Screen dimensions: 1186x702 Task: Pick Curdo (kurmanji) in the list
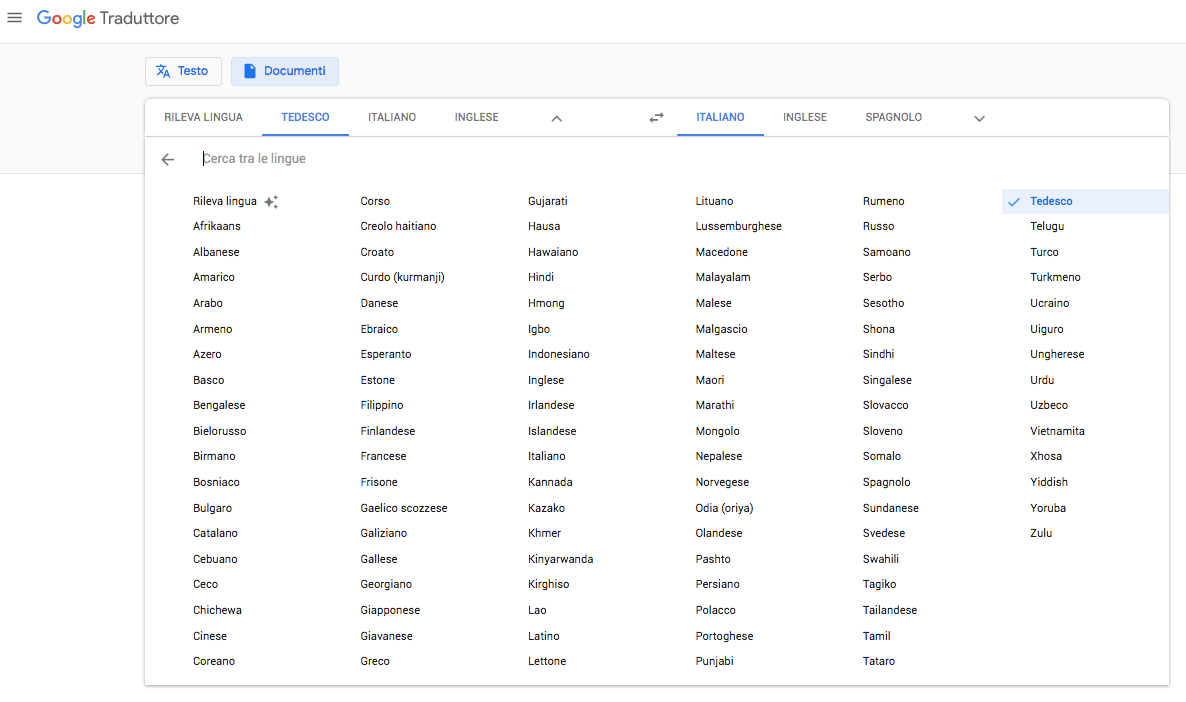(x=402, y=278)
